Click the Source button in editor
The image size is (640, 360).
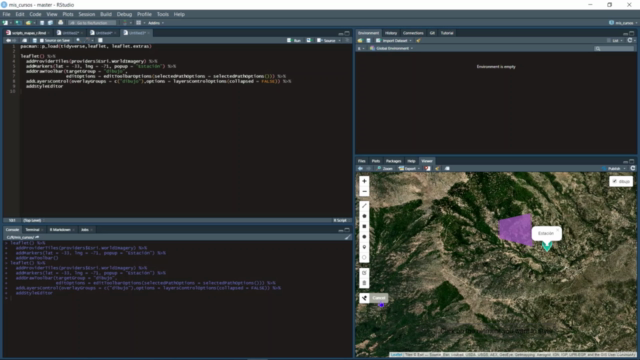point(327,40)
